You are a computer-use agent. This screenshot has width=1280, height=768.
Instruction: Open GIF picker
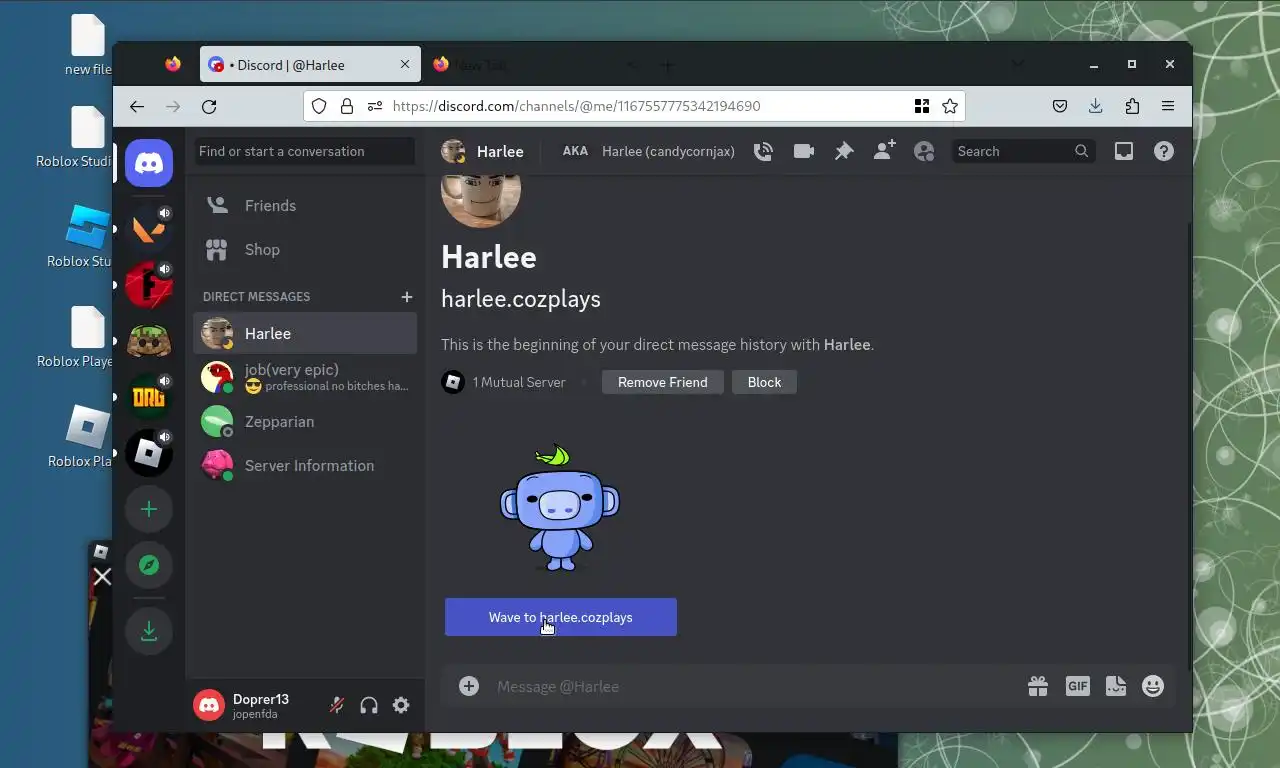1077,686
